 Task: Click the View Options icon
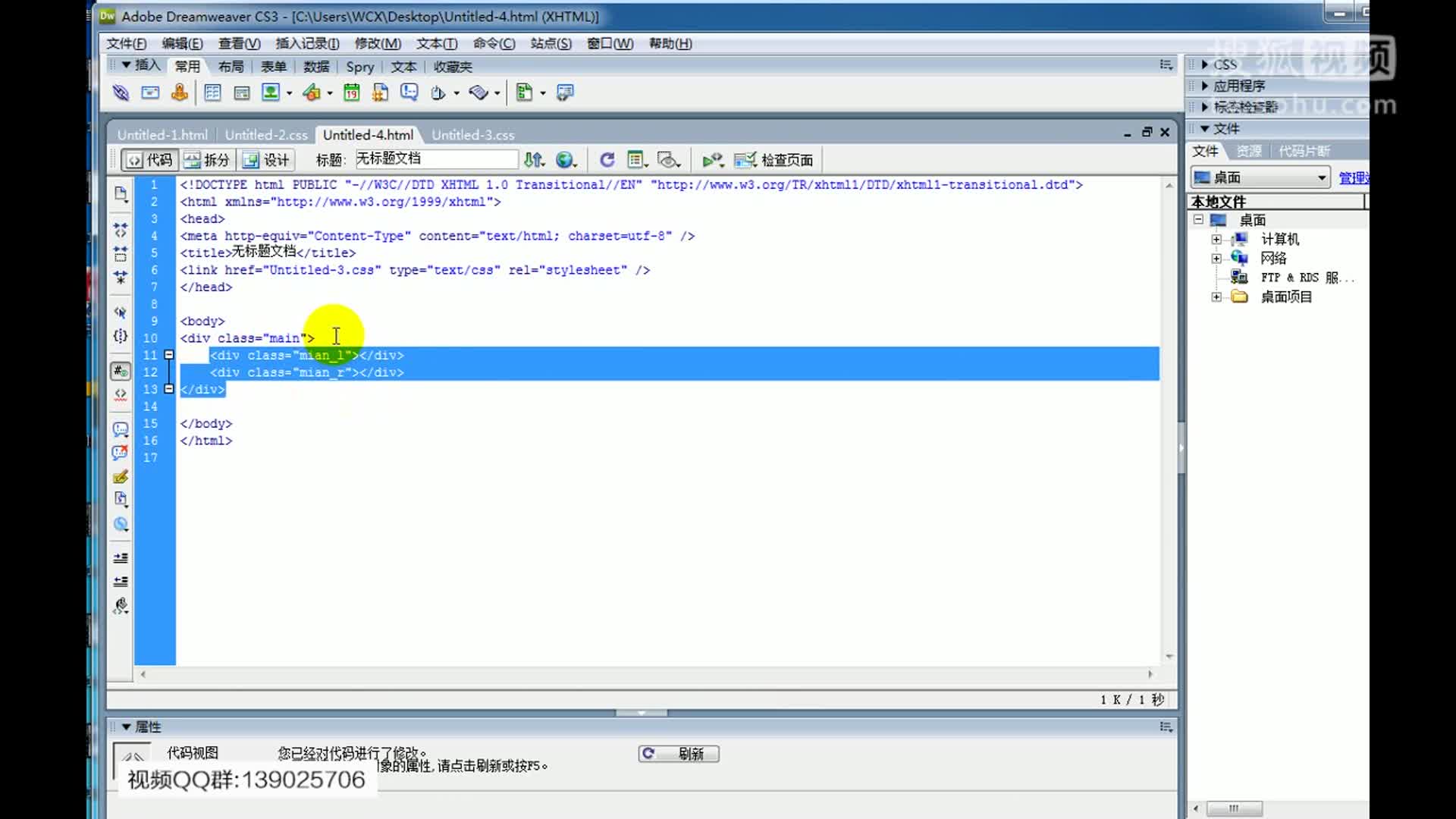(x=636, y=159)
